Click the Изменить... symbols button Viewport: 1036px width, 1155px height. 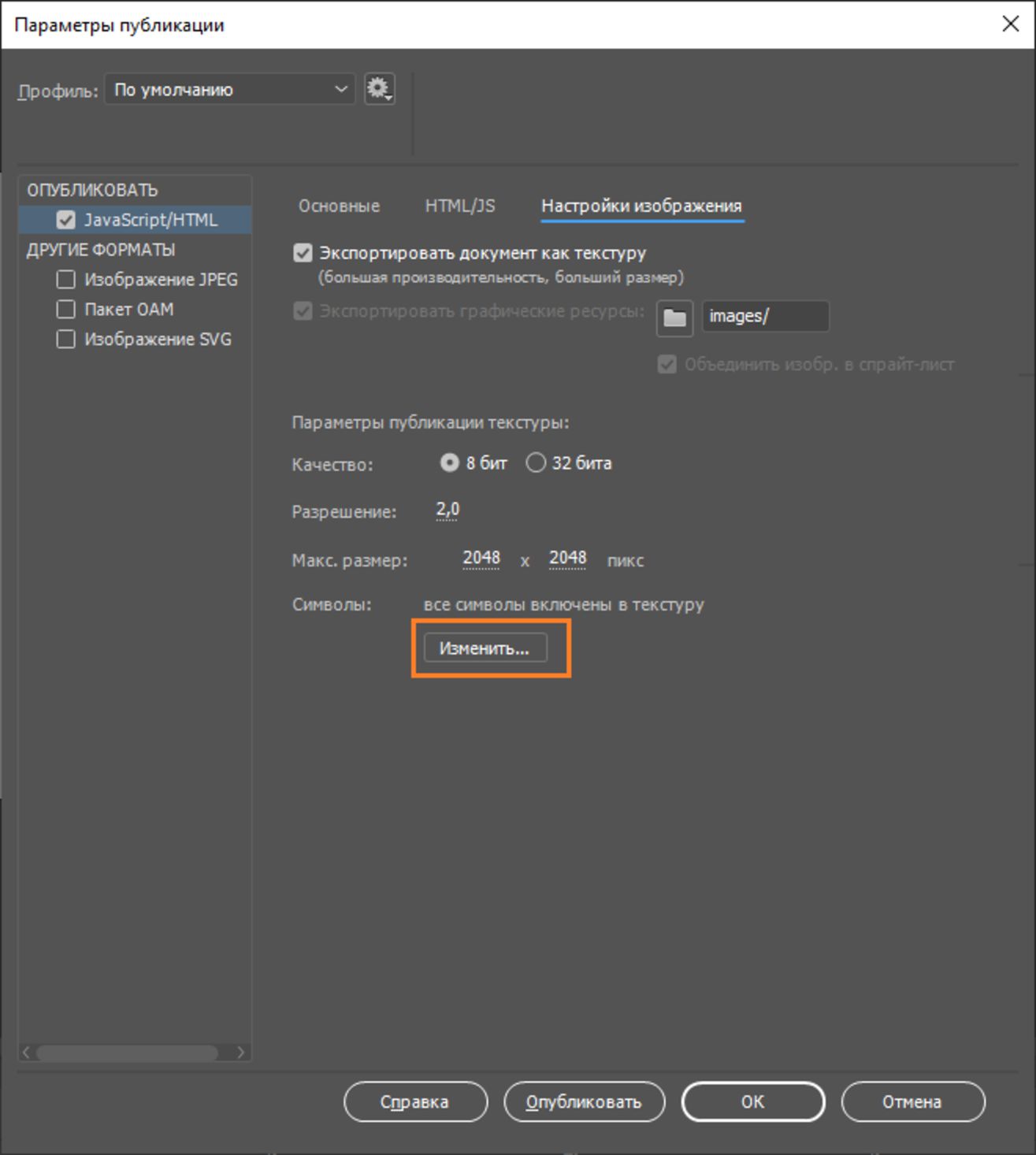click(485, 648)
